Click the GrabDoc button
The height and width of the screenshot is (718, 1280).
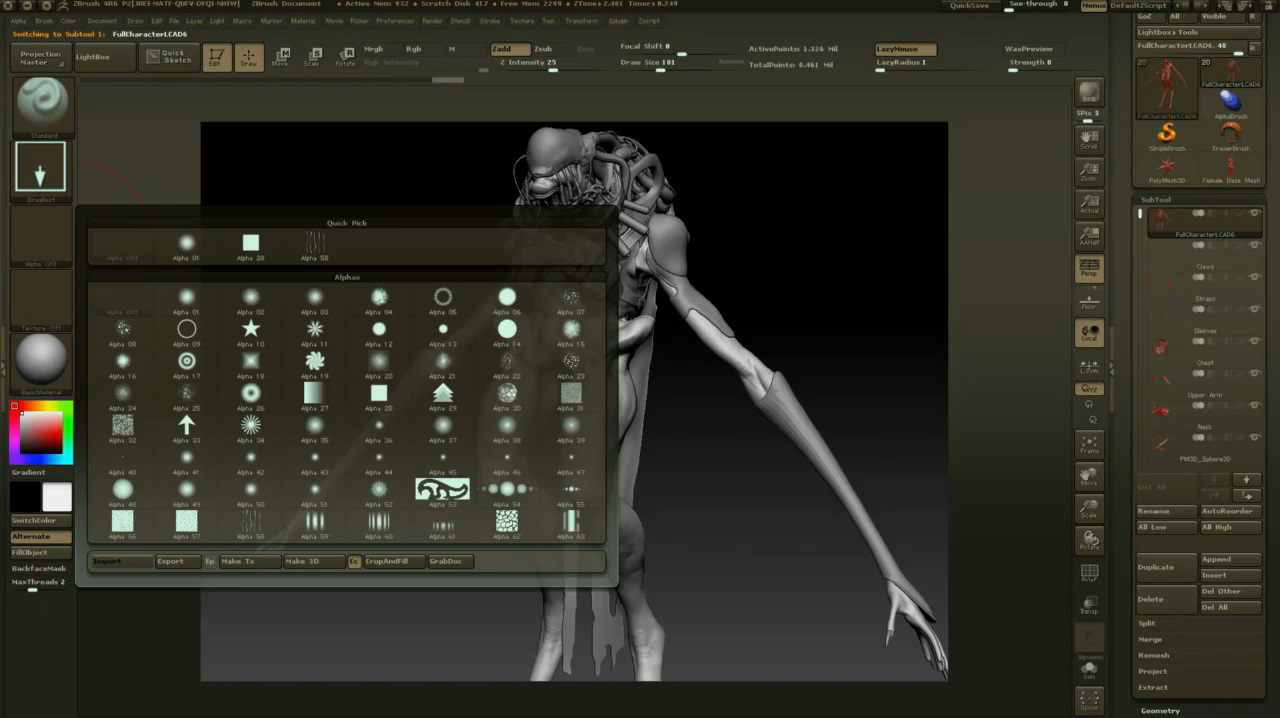click(450, 562)
